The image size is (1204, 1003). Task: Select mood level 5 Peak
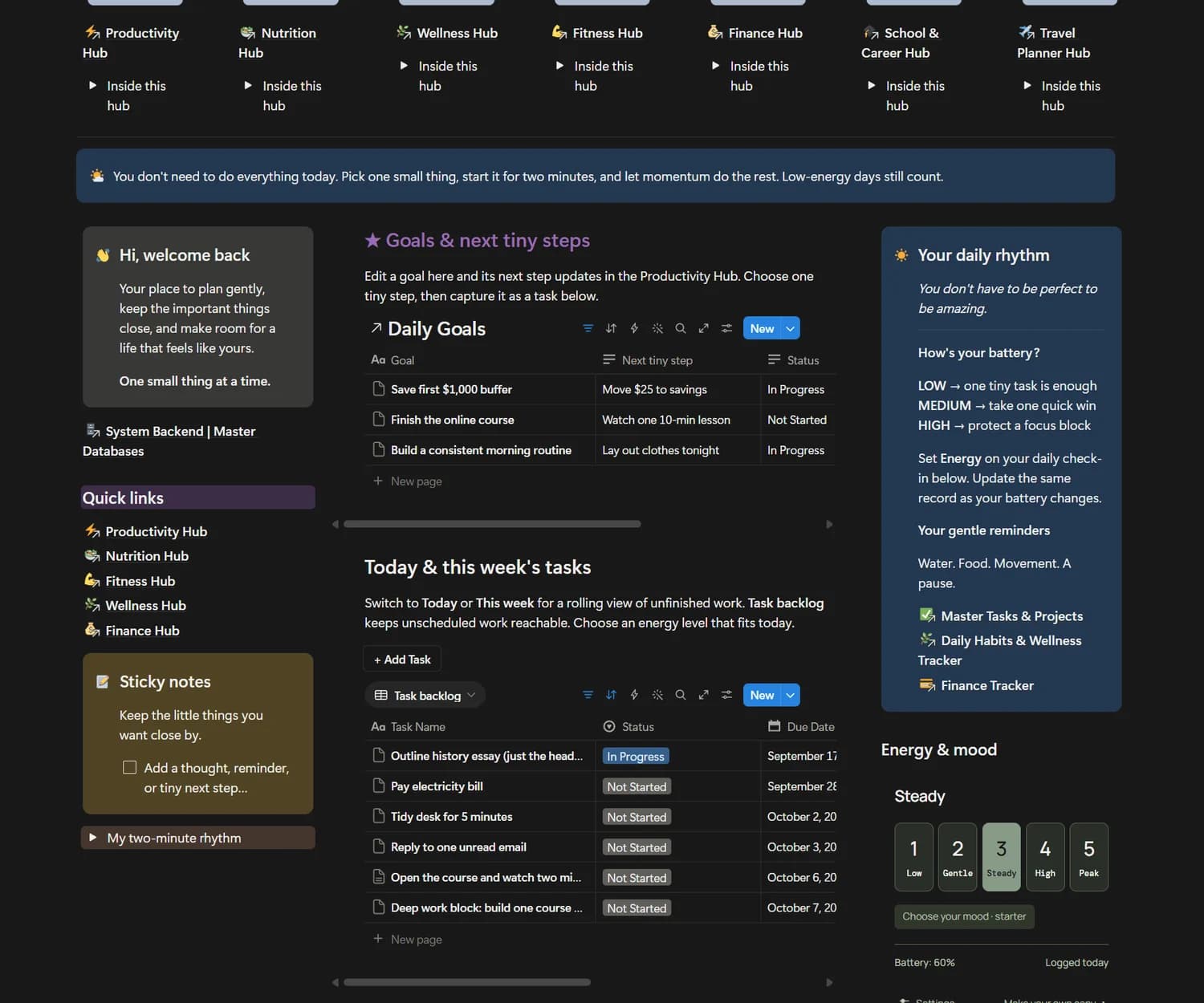point(1089,857)
